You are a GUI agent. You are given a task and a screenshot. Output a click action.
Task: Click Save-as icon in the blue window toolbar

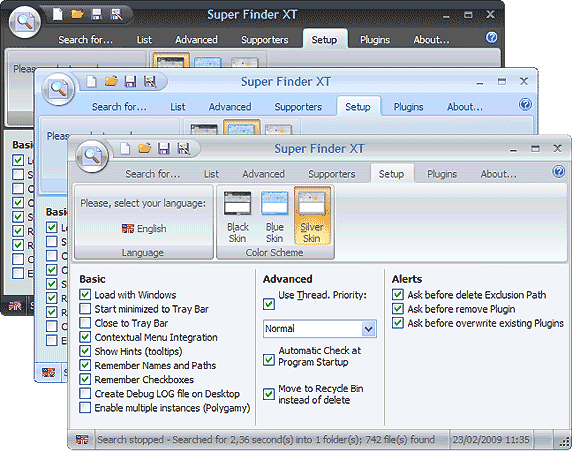[150, 81]
